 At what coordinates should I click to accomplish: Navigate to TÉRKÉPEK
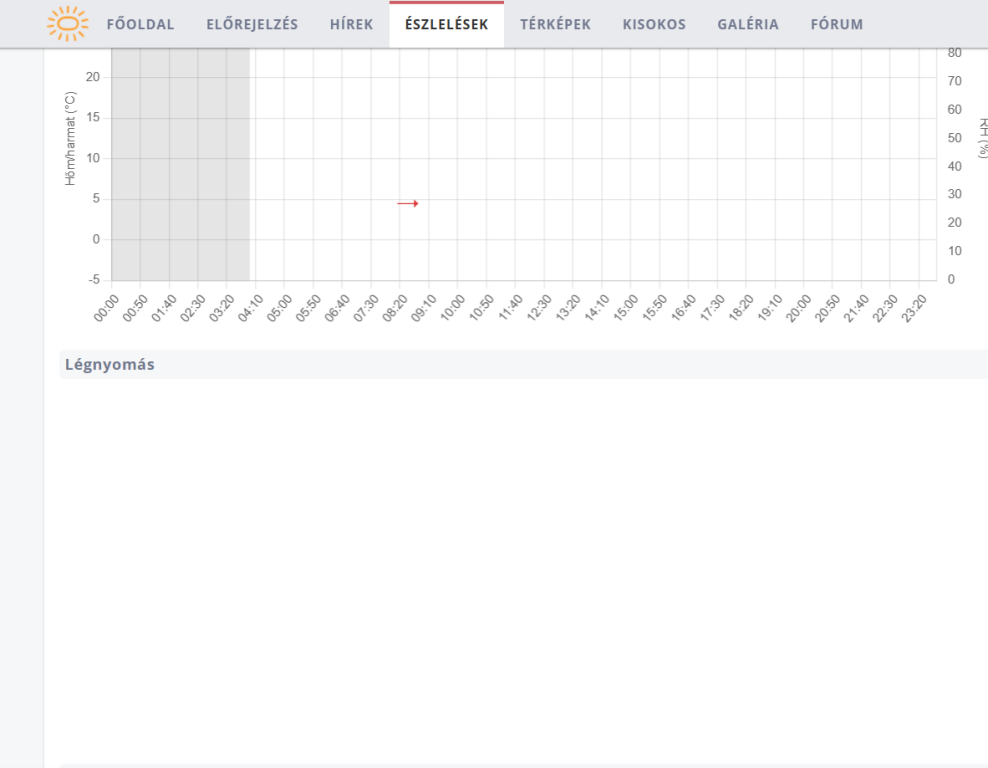click(555, 24)
